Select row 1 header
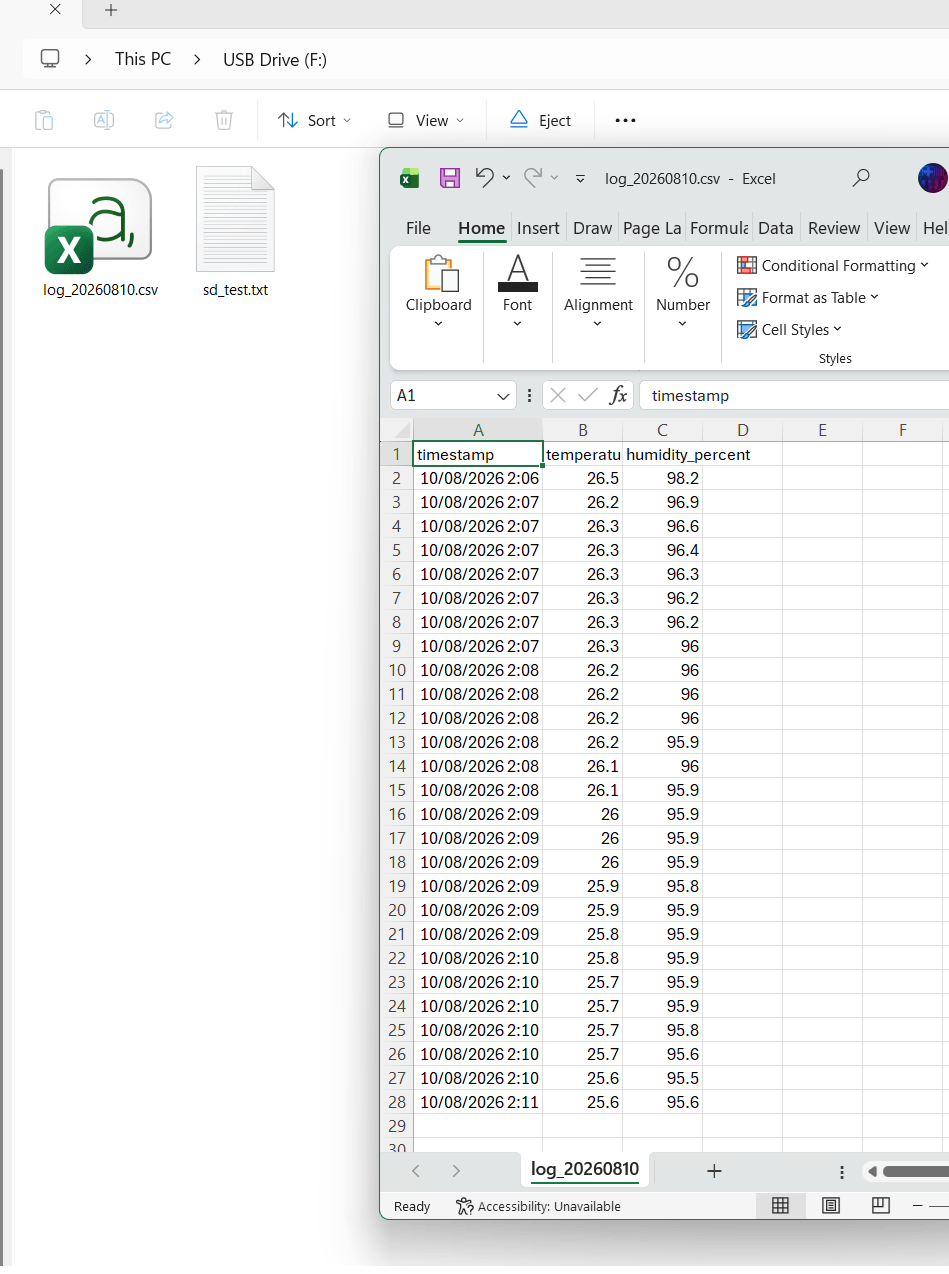949x1274 pixels. coord(397,454)
